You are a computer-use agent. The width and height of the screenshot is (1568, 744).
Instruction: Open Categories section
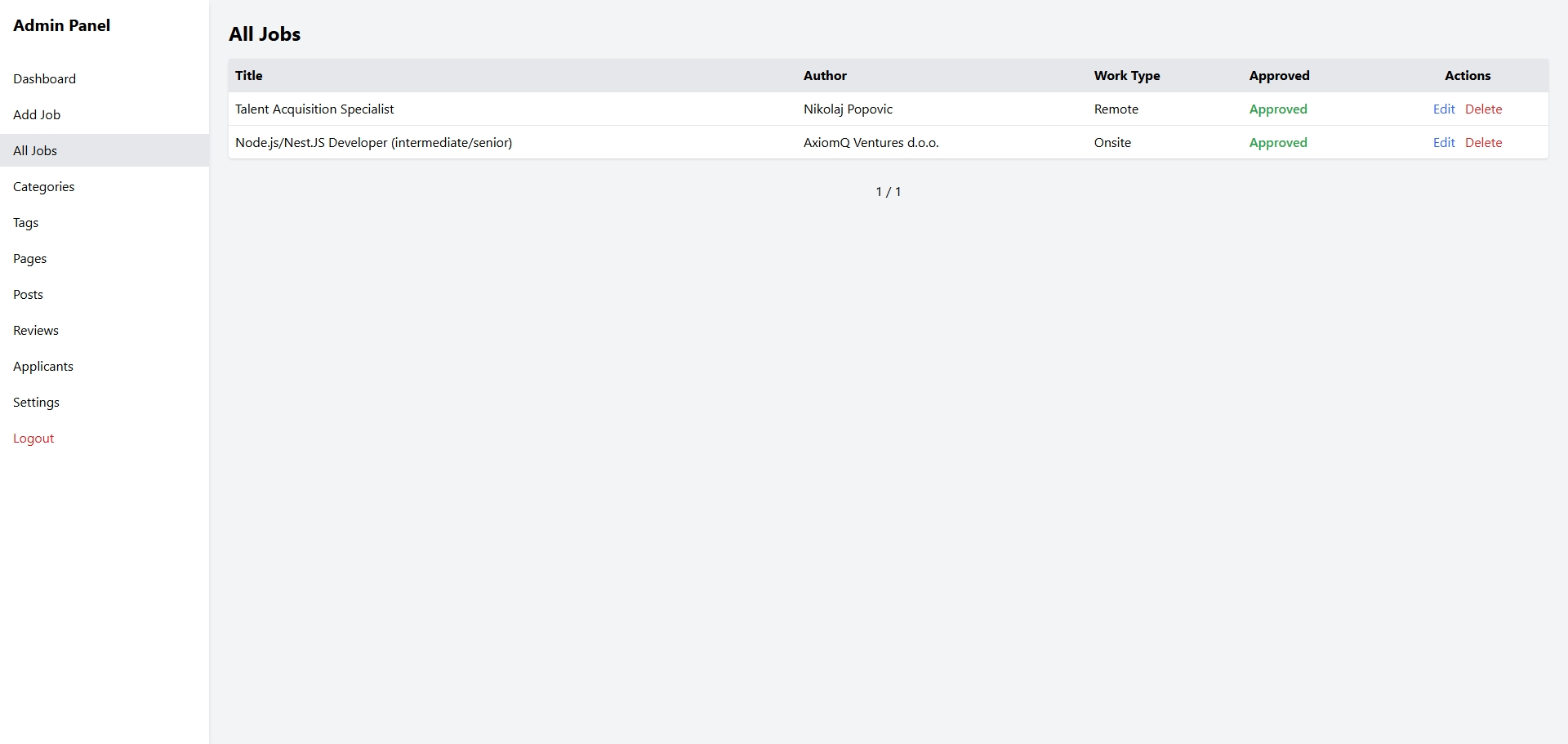[x=43, y=186]
